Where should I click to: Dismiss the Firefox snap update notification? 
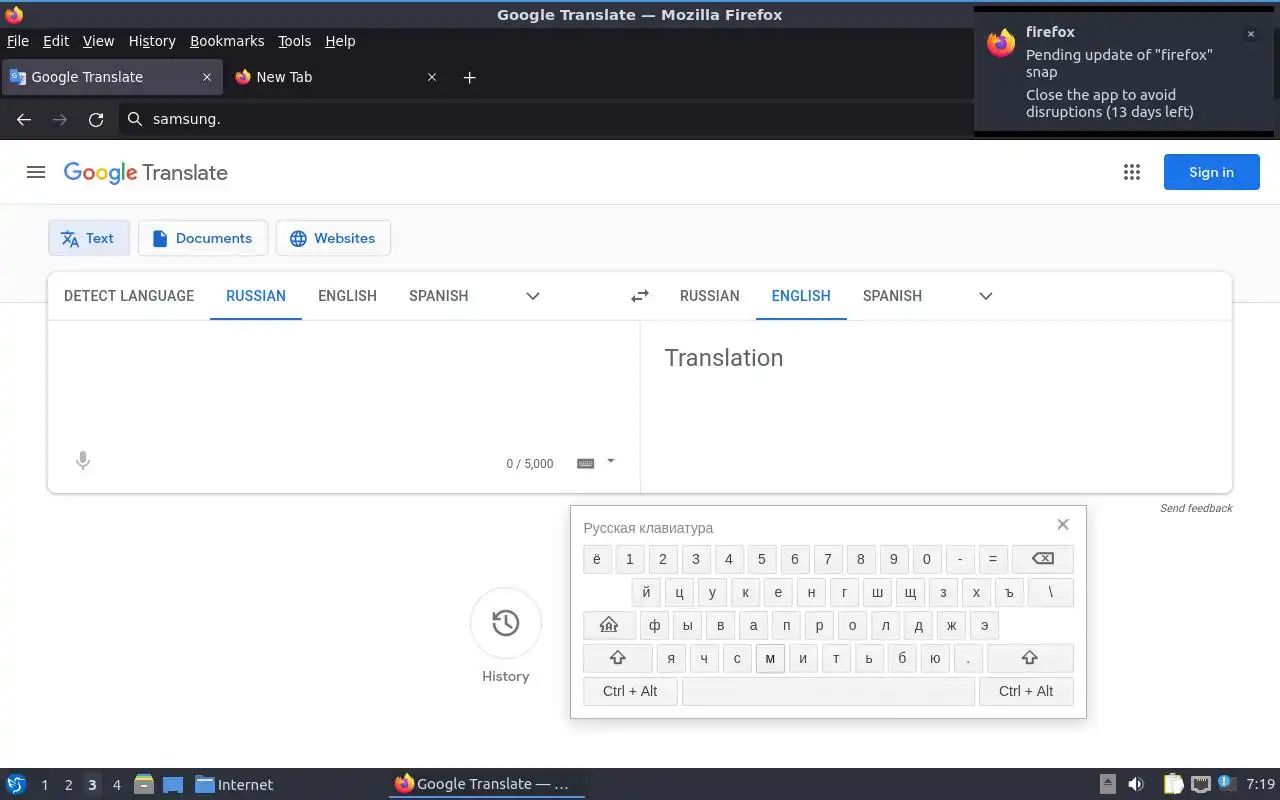1250,34
